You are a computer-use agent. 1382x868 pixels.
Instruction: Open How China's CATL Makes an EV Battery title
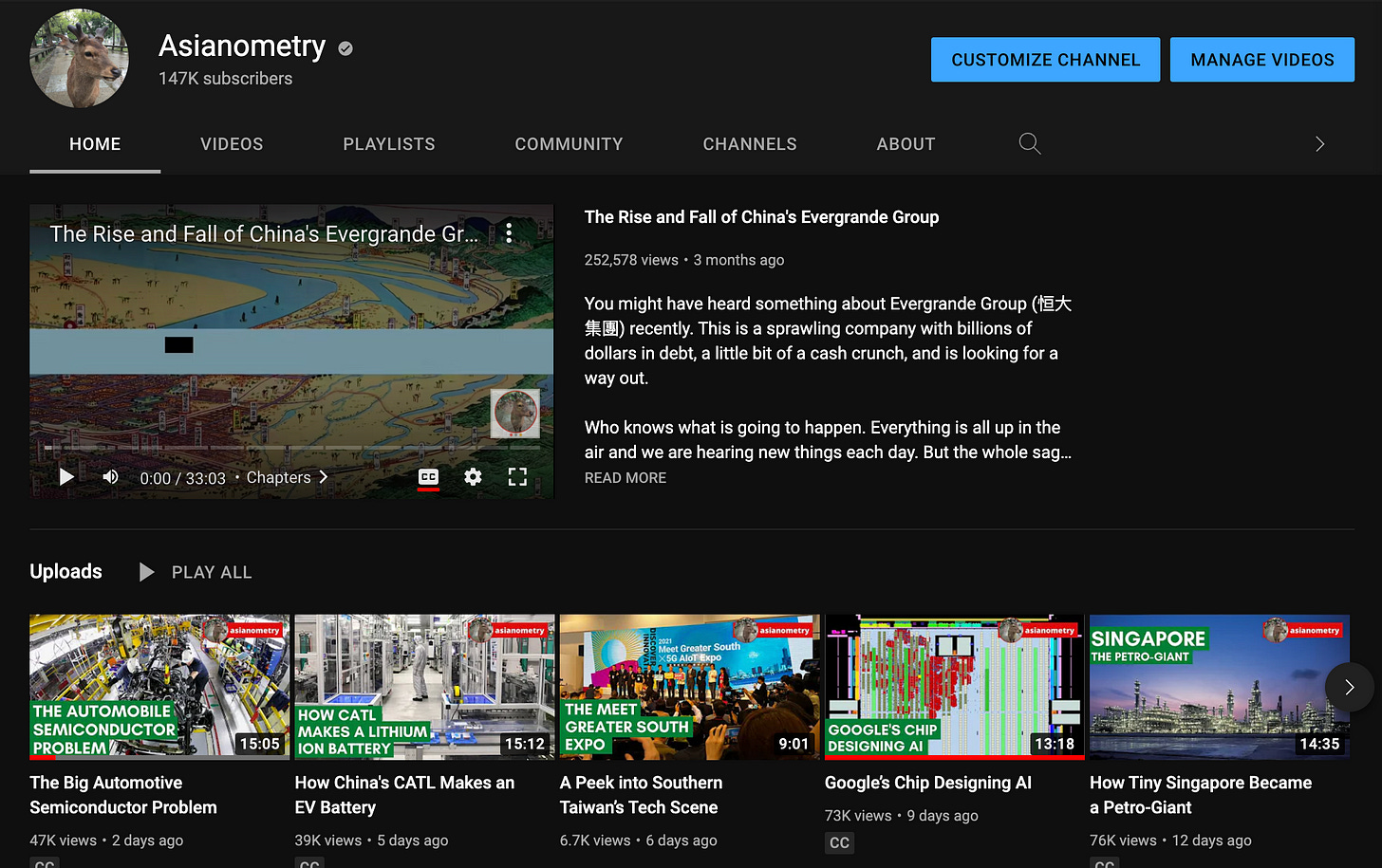(404, 795)
